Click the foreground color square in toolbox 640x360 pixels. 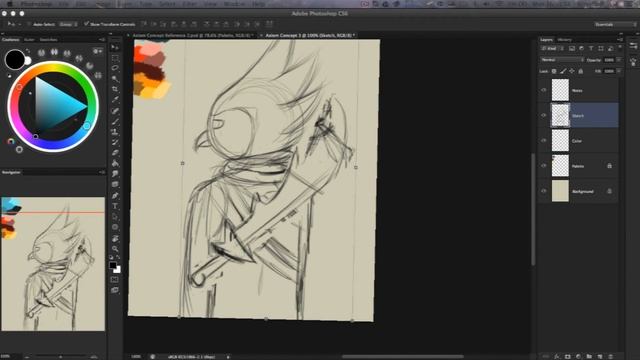point(113,265)
